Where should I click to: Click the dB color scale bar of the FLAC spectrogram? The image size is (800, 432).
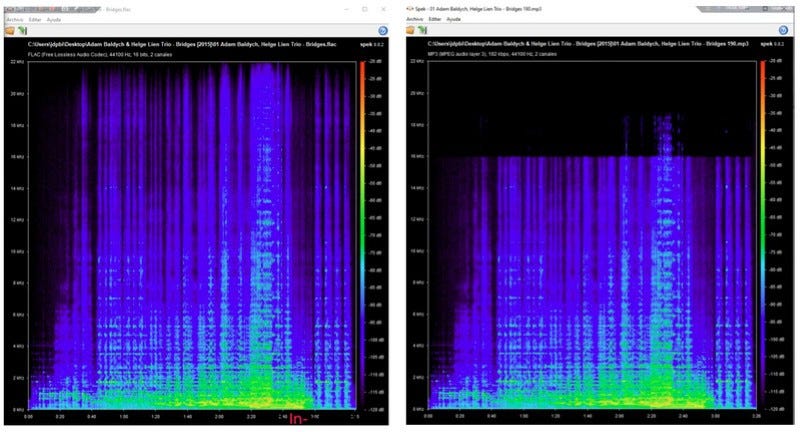[x=363, y=235]
